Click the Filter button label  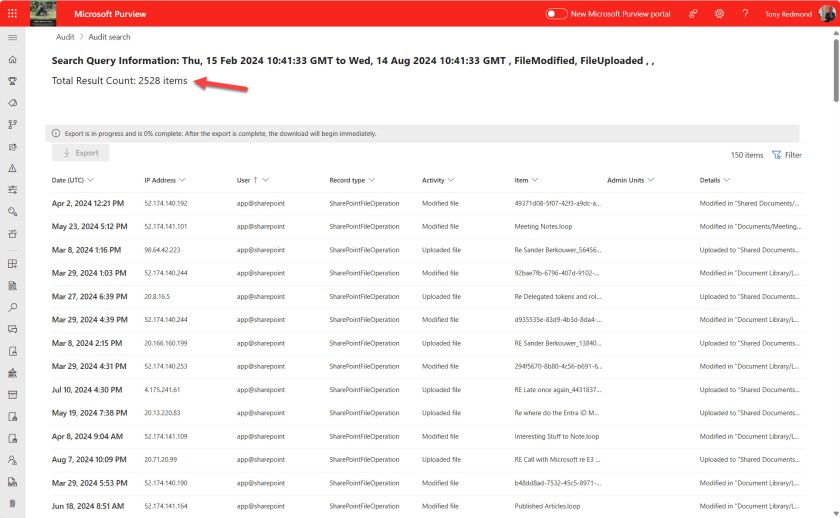[793, 155]
